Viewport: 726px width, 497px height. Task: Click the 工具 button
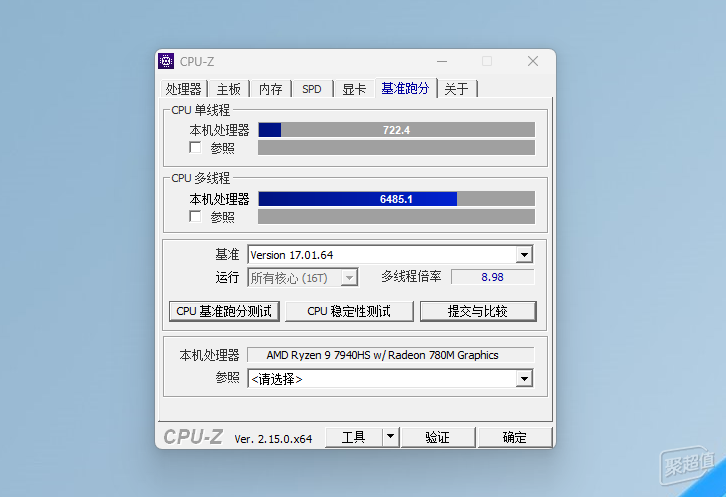coord(354,437)
